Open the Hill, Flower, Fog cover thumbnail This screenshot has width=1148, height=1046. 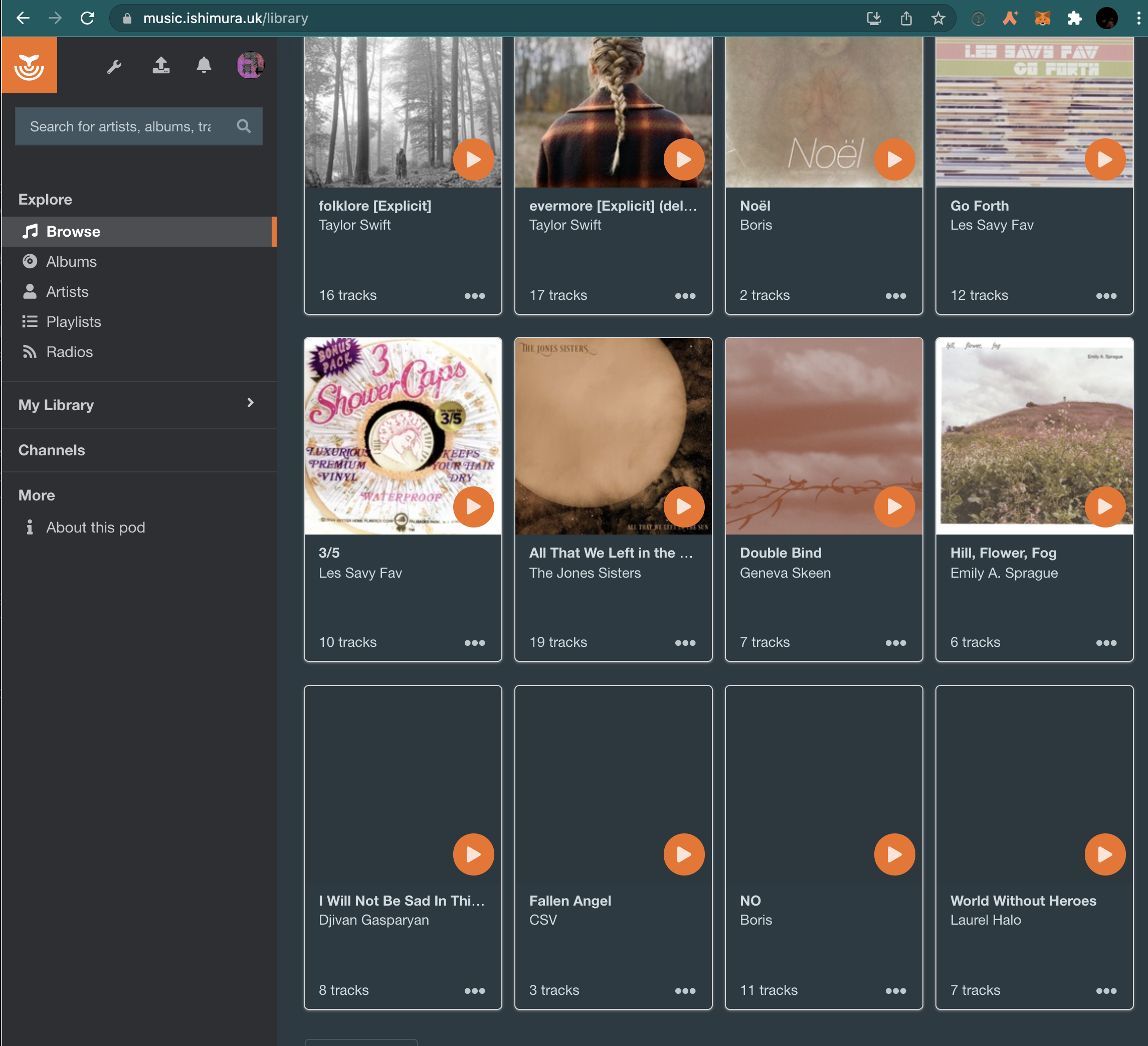coord(1034,436)
